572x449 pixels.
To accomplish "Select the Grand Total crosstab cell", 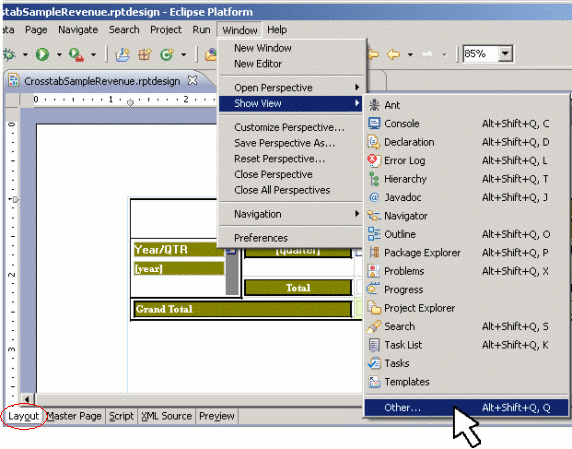I will [243, 309].
